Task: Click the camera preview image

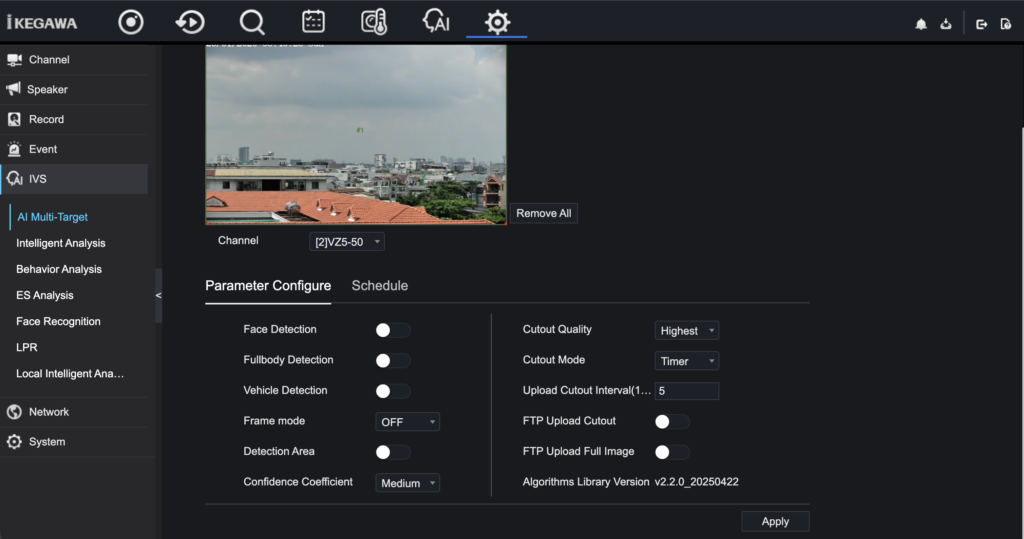Action: coord(356,135)
